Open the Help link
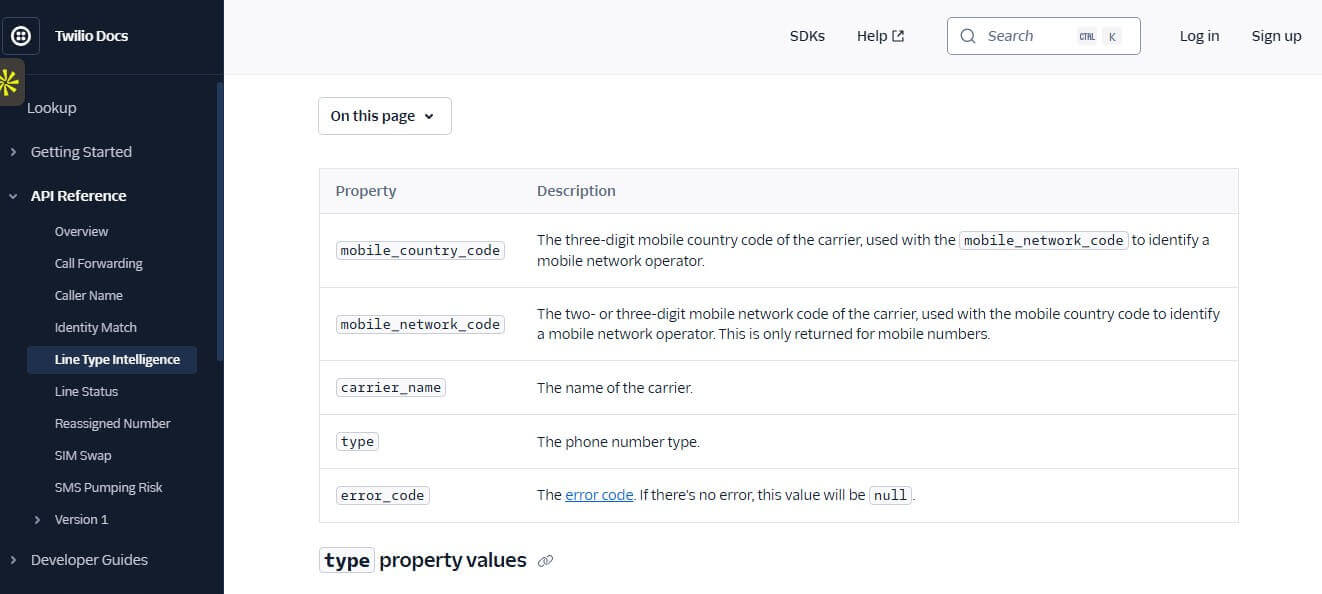Screen dimensions: 1322x594 tap(880, 36)
